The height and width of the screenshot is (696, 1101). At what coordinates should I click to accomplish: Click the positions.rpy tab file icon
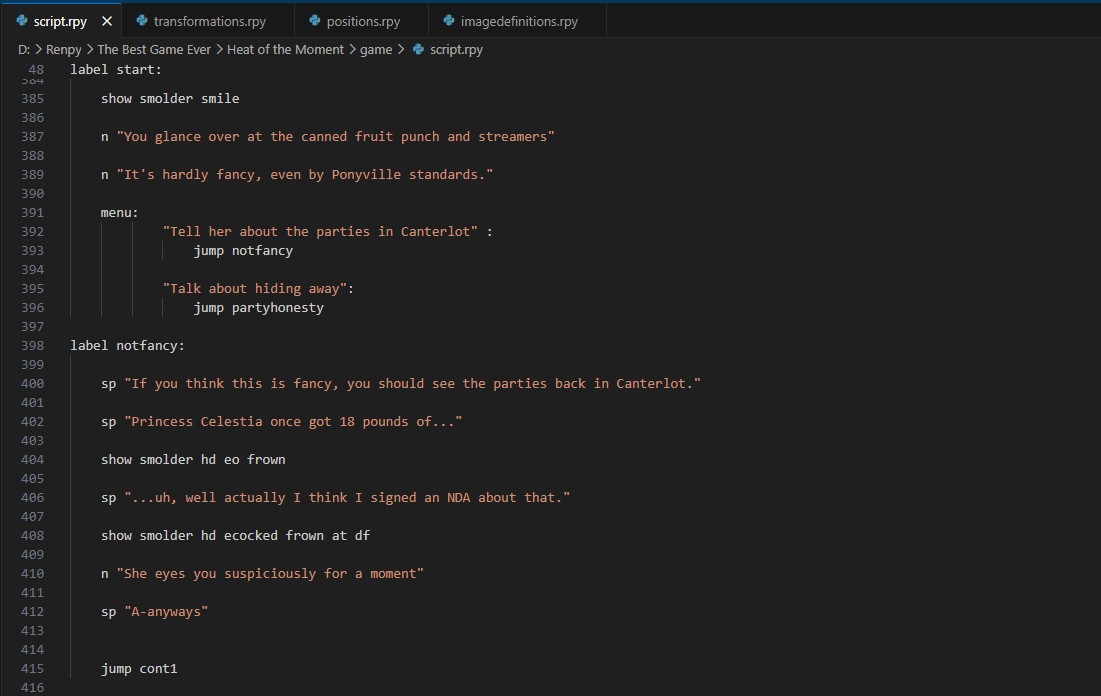pyautogui.click(x=315, y=20)
